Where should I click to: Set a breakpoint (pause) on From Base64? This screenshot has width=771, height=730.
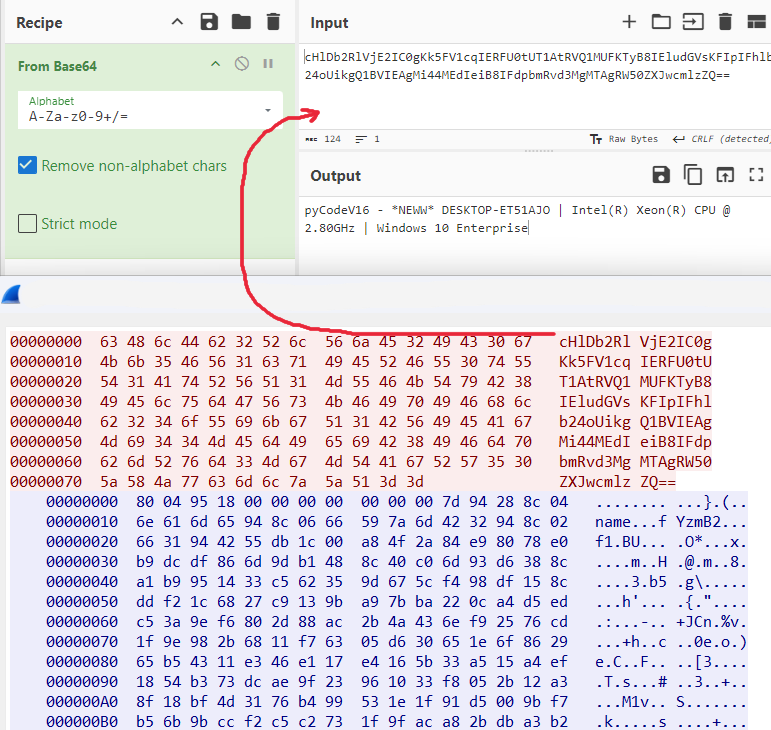[x=268, y=63]
